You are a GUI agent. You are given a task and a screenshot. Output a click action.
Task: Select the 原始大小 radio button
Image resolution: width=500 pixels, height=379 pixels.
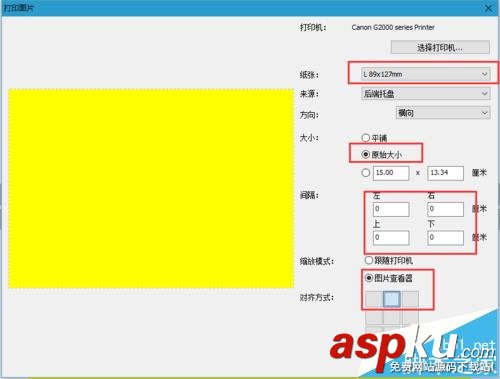[366, 154]
